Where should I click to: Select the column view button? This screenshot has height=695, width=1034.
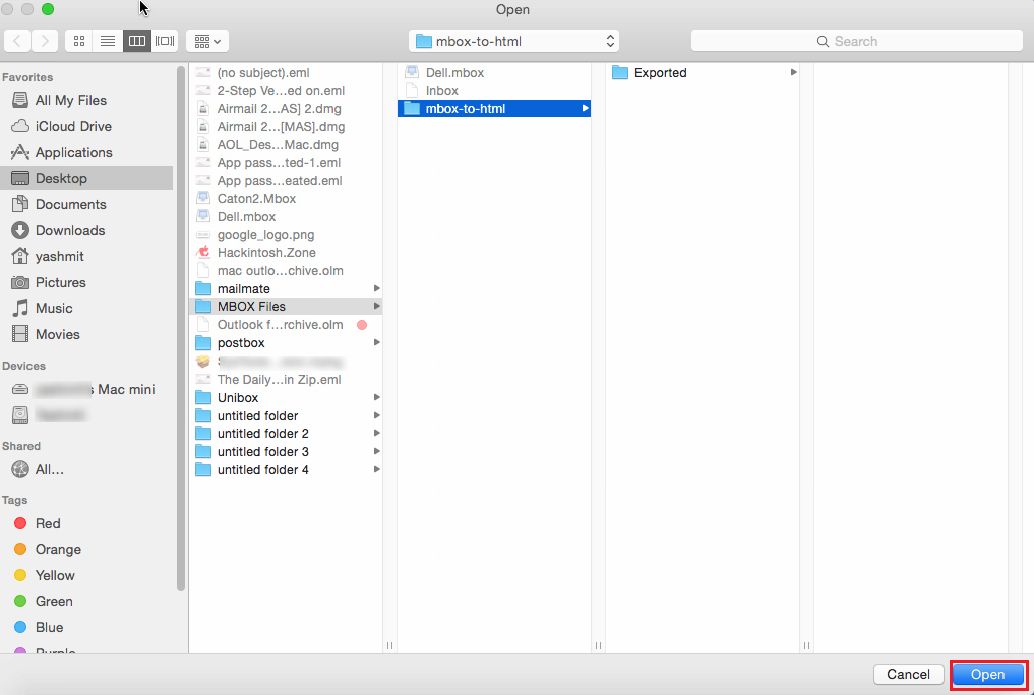[136, 41]
